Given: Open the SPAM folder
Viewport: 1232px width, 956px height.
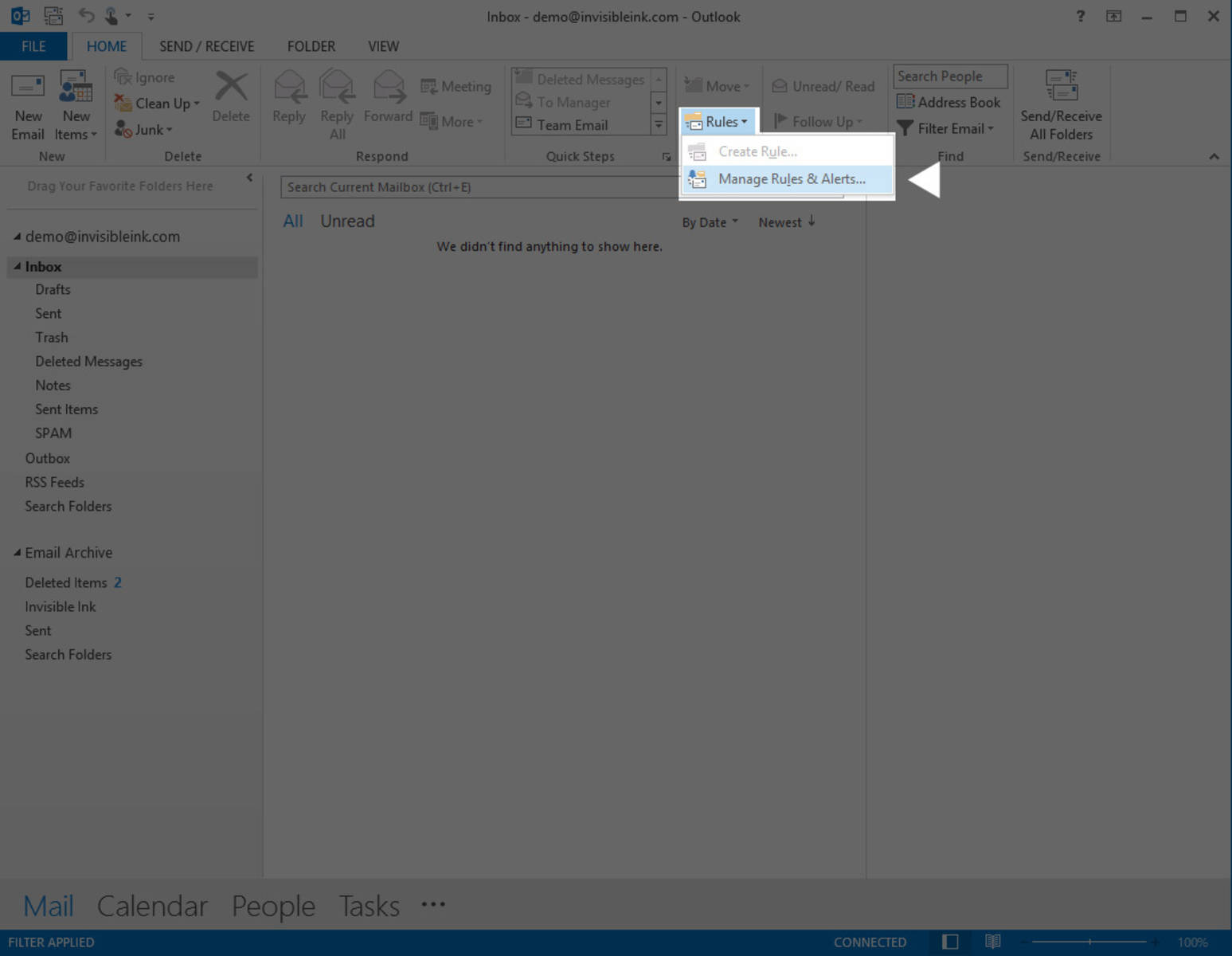Looking at the screenshot, I should point(53,433).
